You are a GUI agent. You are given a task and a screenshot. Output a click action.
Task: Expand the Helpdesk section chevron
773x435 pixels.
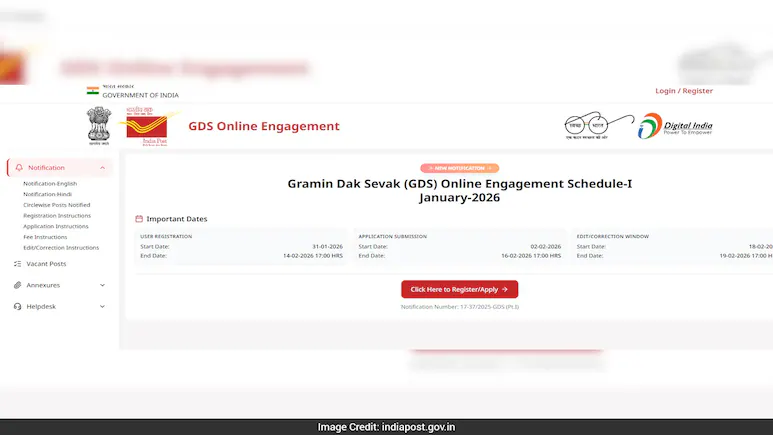(x=102, y=306)
